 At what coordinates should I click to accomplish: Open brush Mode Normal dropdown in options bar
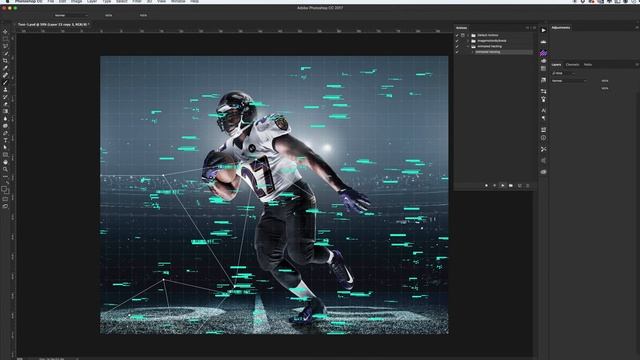click(x=71, y=16)
